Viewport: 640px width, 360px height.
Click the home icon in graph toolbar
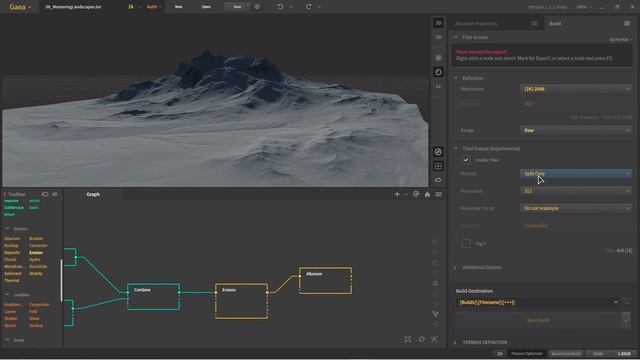click(x=427, y=195)
